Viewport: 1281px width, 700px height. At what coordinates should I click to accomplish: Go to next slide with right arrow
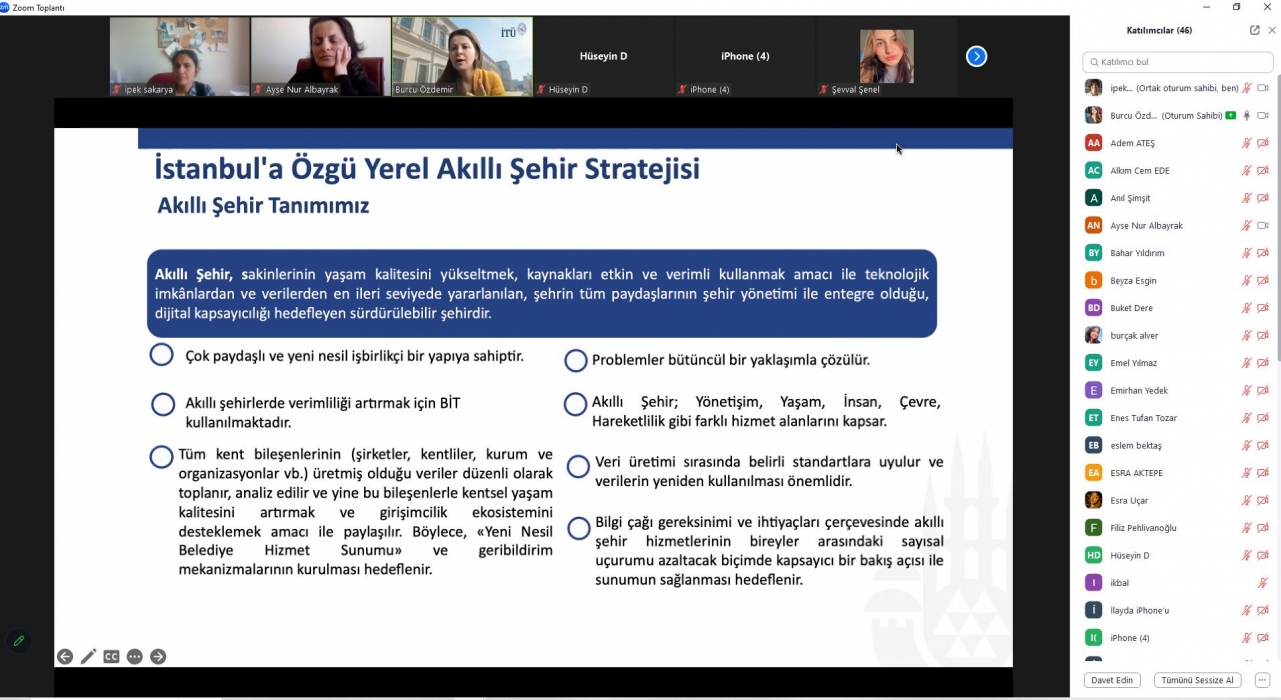(158, 657)
